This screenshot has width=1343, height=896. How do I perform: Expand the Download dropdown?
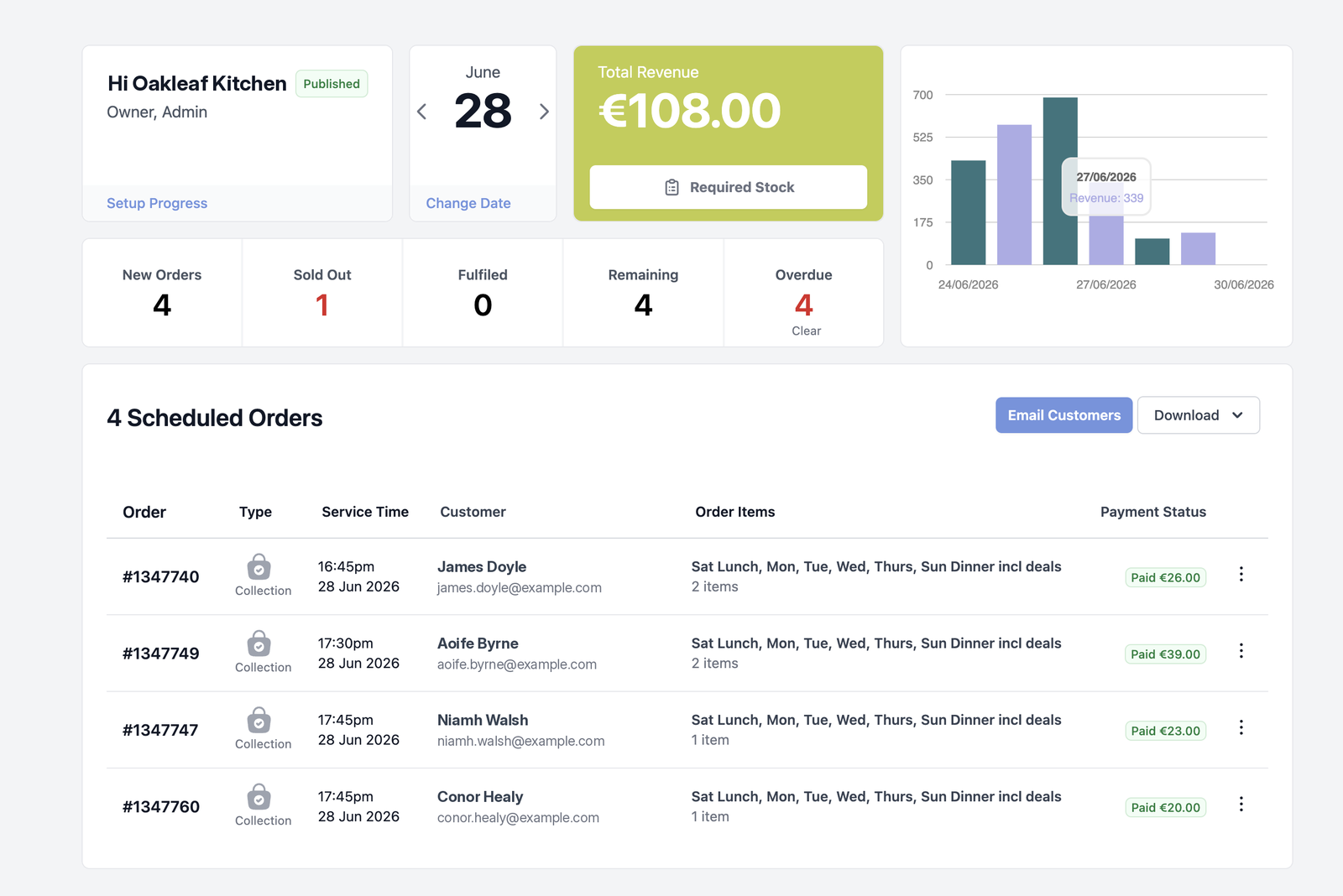point(1199,415)
